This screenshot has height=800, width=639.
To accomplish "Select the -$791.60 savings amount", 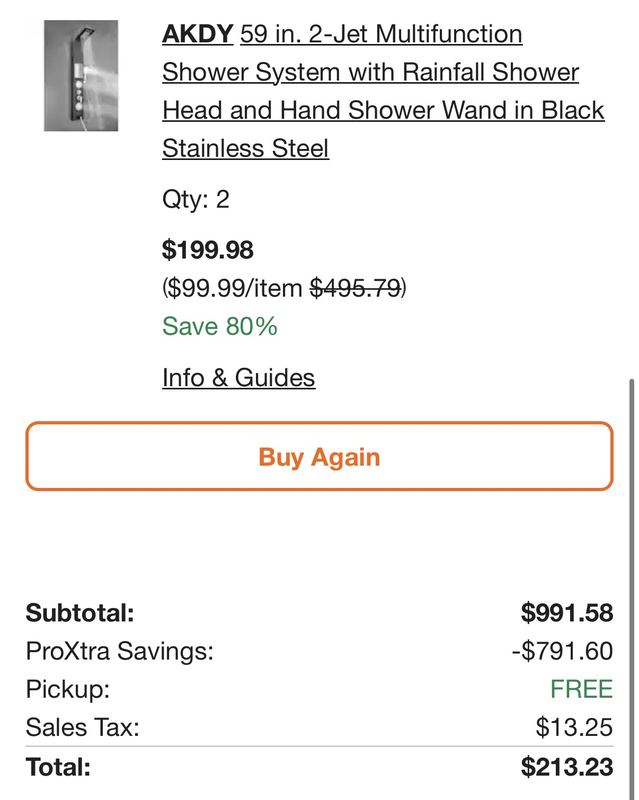I will (562, 651).
